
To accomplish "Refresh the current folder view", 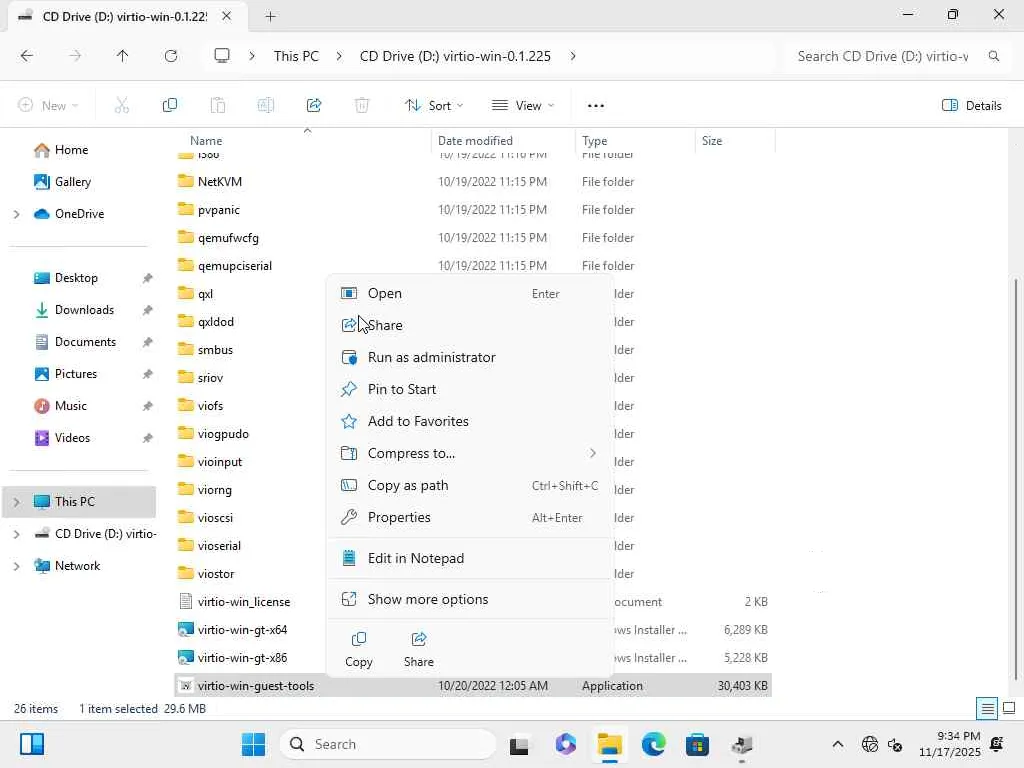I will (x=170, y=56).
